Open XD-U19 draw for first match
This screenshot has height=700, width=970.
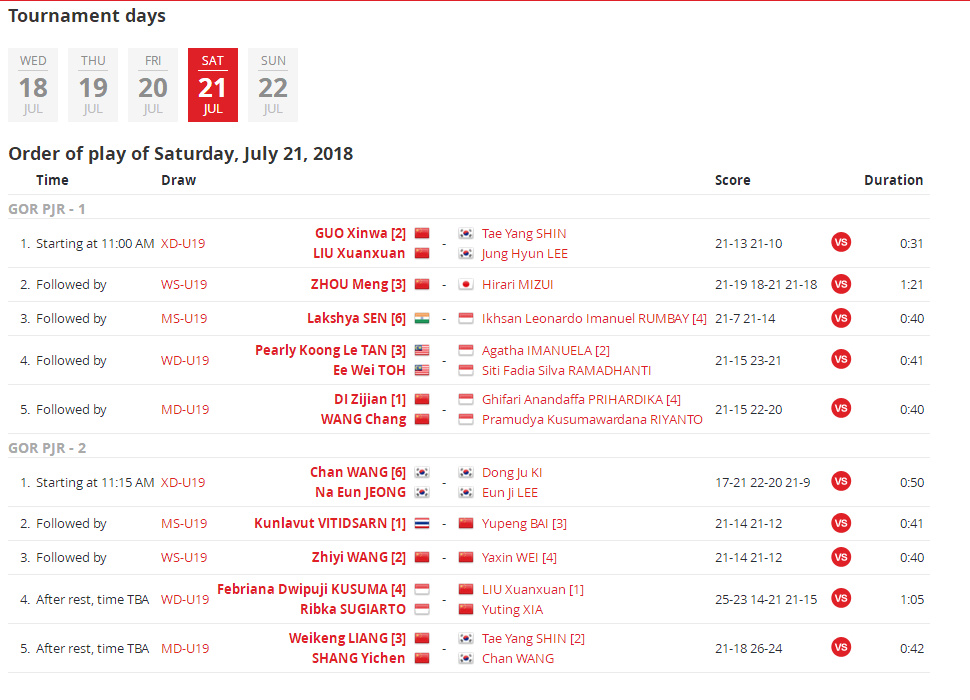185,243
